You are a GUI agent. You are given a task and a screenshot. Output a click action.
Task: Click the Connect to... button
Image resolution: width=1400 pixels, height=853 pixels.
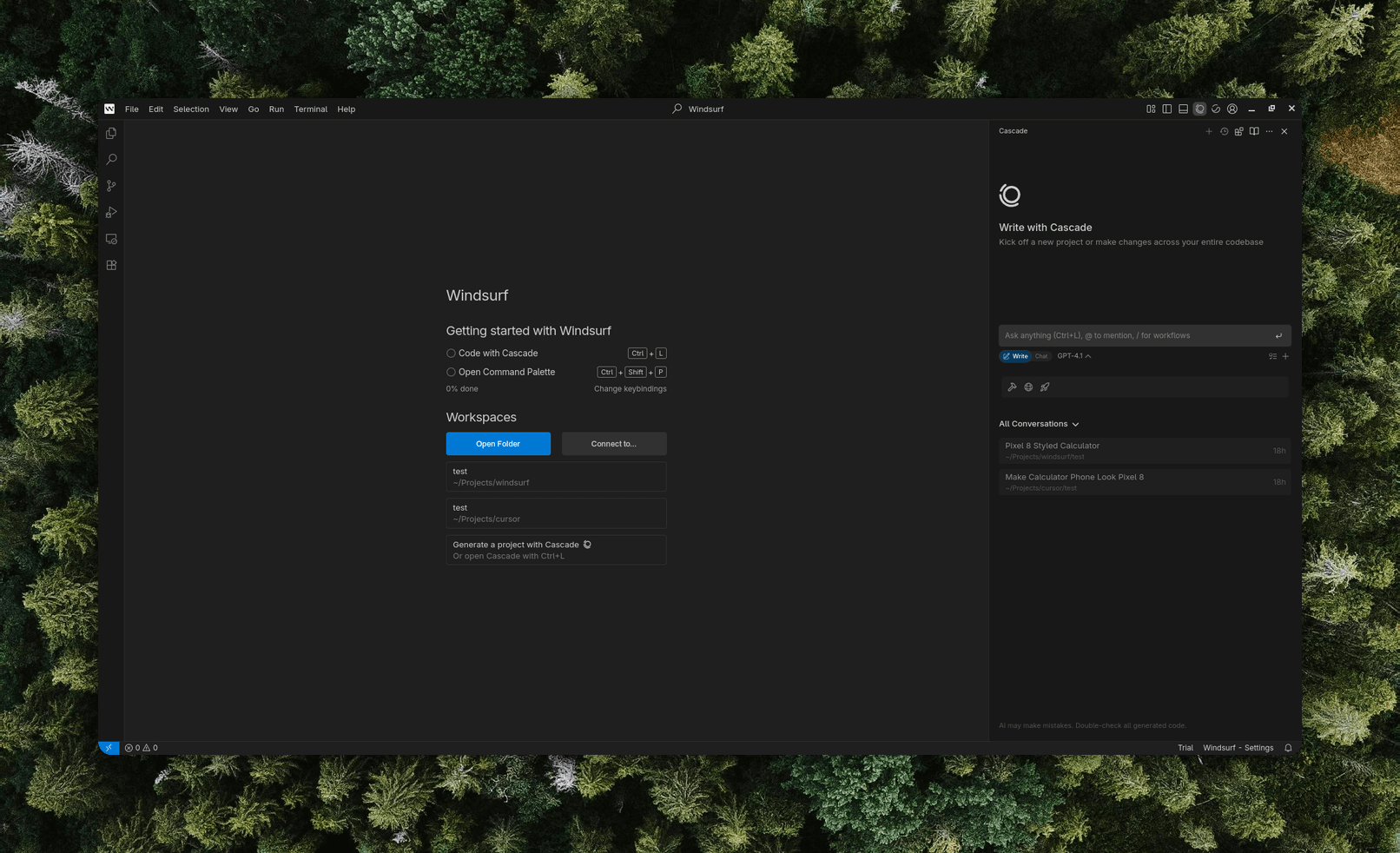pyautogui.click(x=614, y=444)
